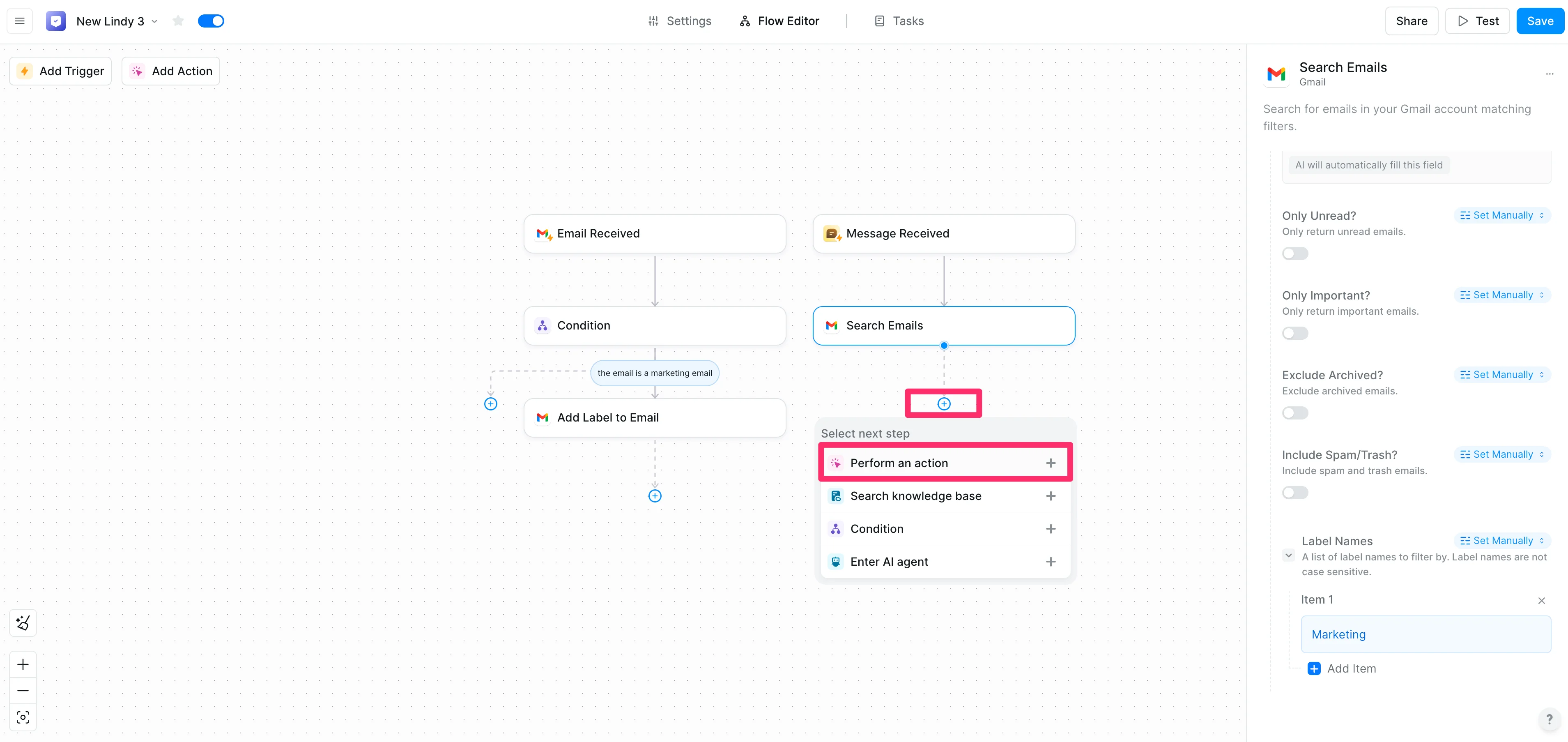Turn on Exclude Archived toggle
Image resolution: width=1568 pixels, height=742 pixels.
1295,412
